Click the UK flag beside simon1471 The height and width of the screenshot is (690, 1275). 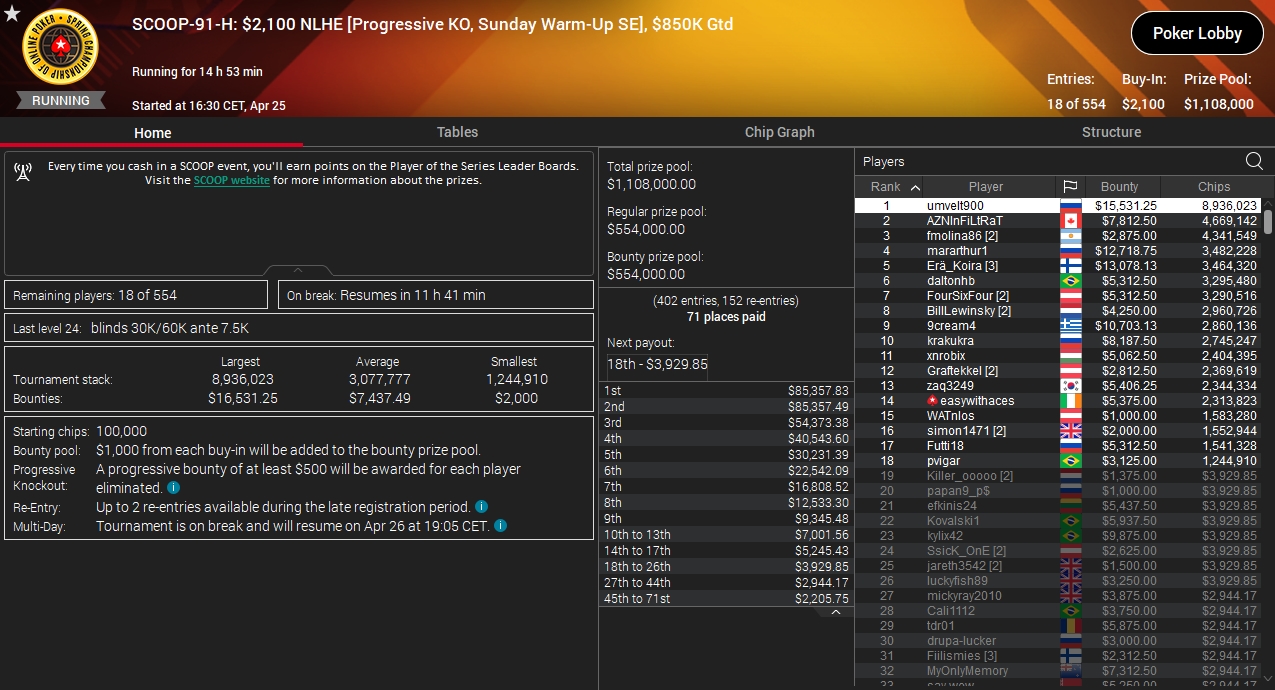pyautogui.click(x=1069, y=431)
